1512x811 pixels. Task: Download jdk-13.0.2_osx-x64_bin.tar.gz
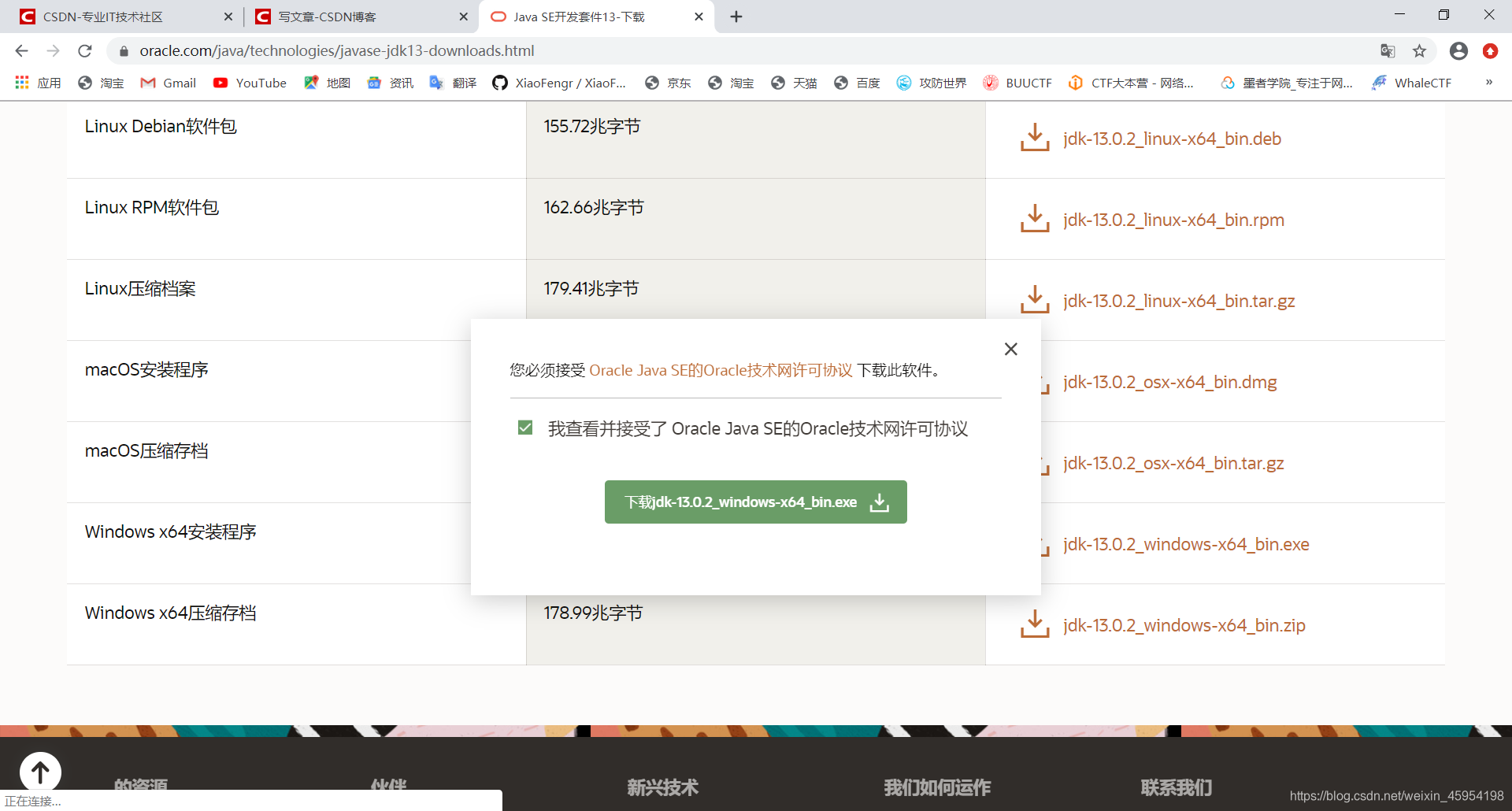[1173, 463]
